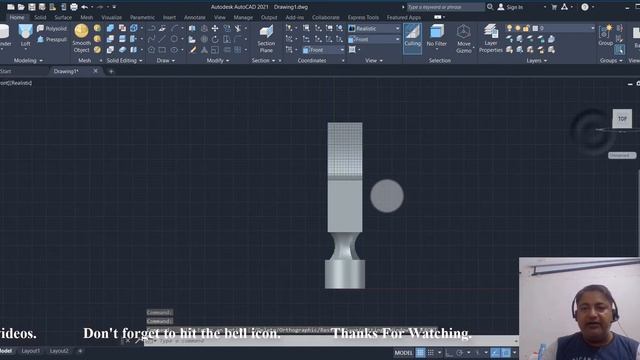Click the Undo arrow
The height and width of the screenshot is (360, 640).
(84, 7)
